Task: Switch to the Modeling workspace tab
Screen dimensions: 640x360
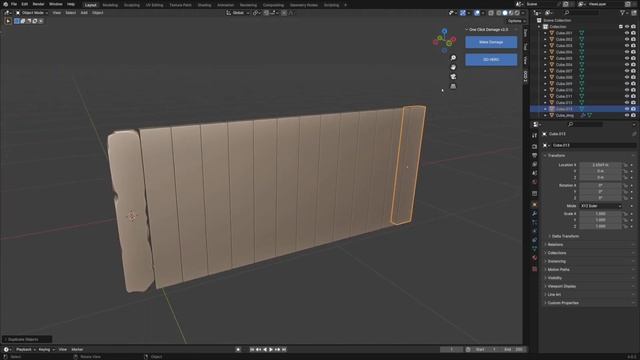Action: 110,5
